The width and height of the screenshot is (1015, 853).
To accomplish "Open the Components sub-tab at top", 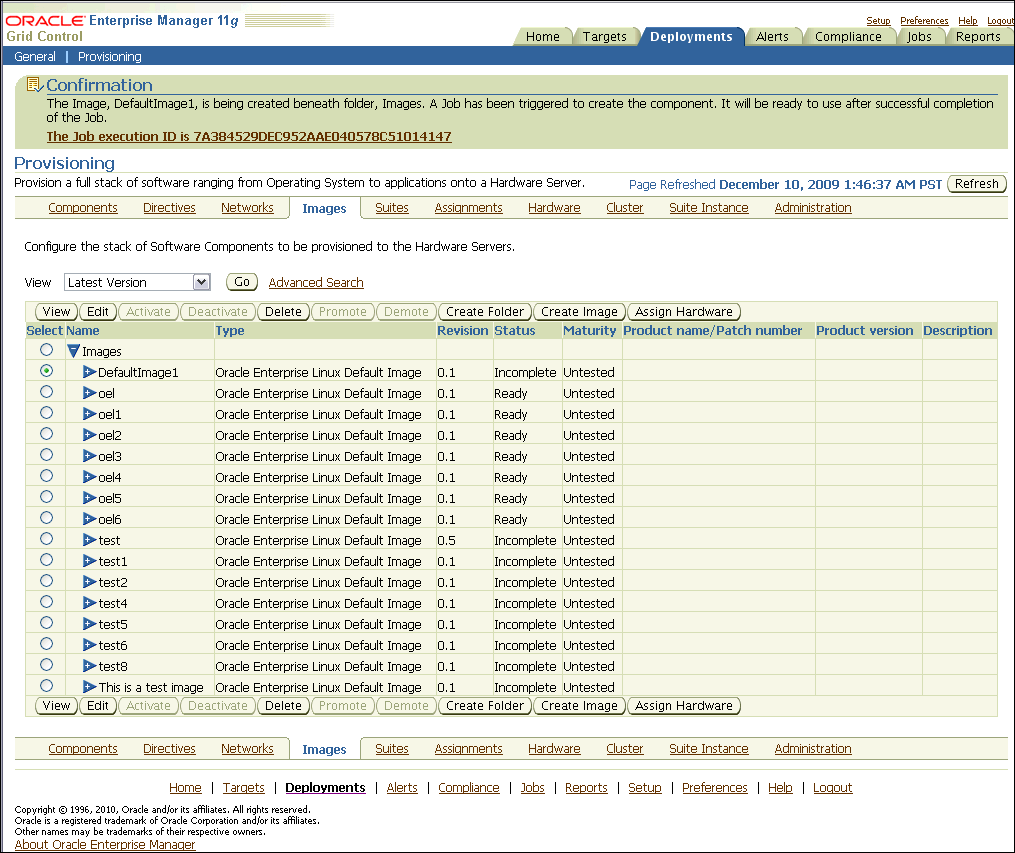I will pyautogui.click(x=83, y=208).
